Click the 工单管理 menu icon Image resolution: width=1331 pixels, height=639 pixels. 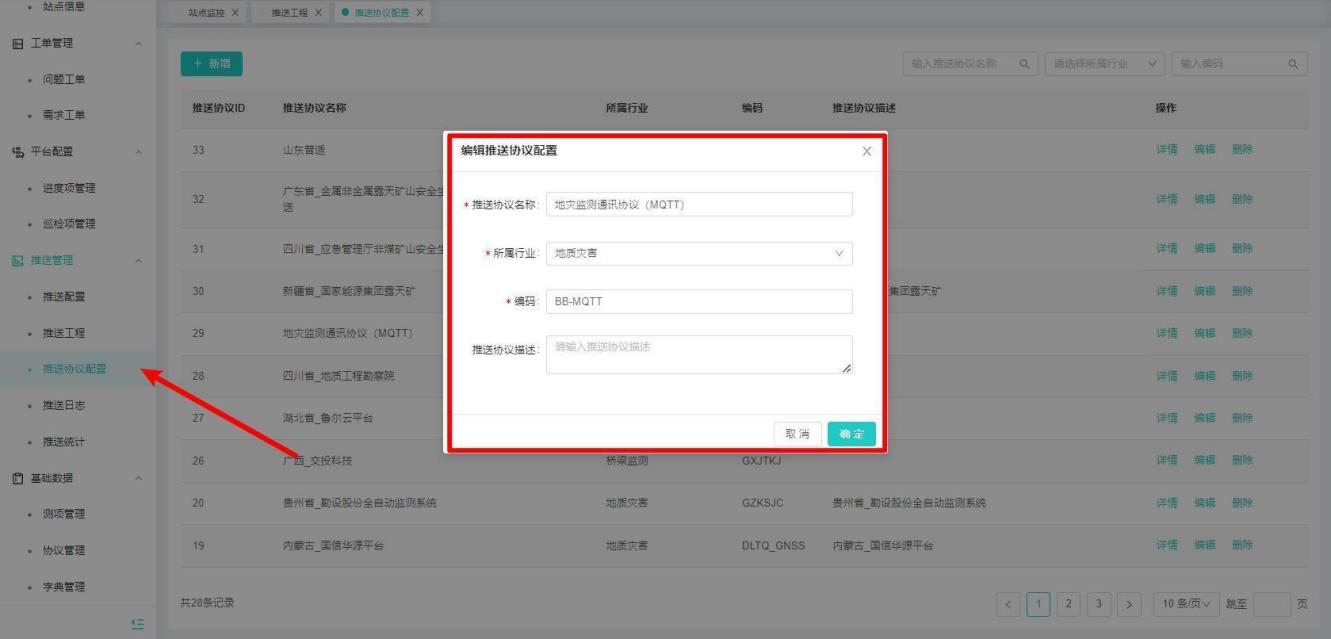17,43
